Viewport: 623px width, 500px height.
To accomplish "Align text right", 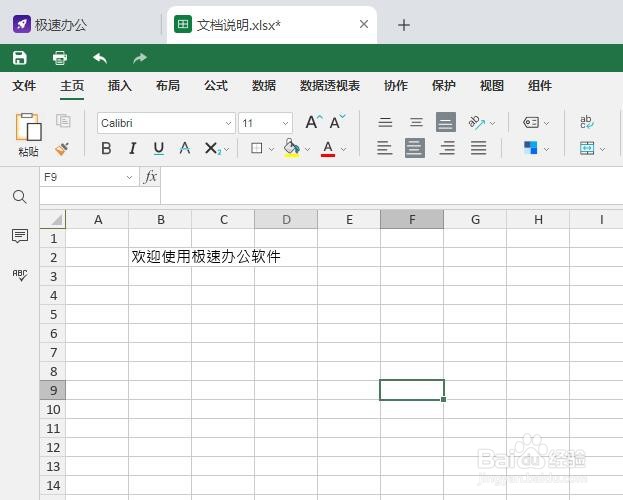I will point(447,148).
